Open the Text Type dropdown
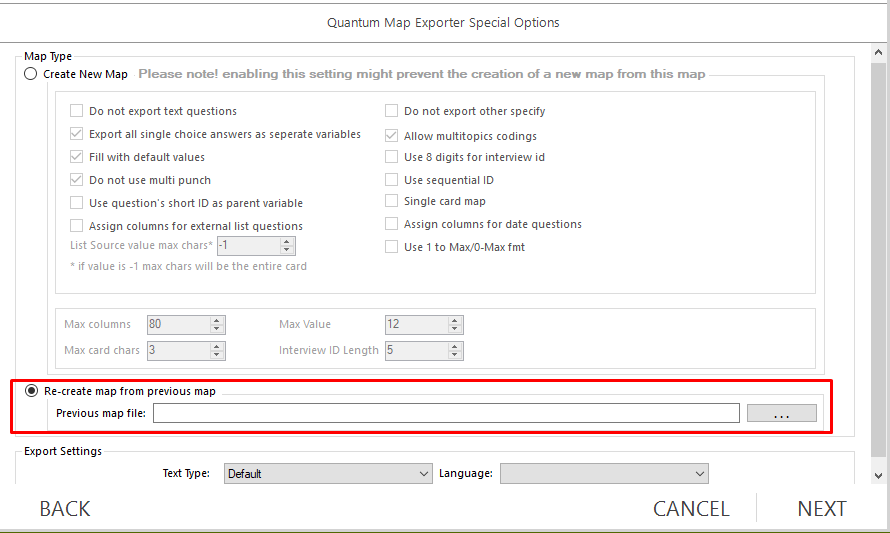This screenshot has height=533, width=890. point(328,473)
